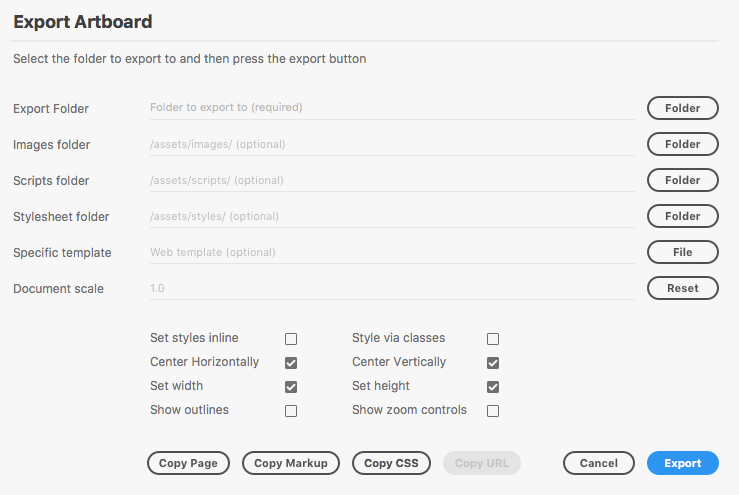Choose Images folder with its Folder button
Image resolution: width=739 pixels, height=495 pixels.
tap(682, 144)
